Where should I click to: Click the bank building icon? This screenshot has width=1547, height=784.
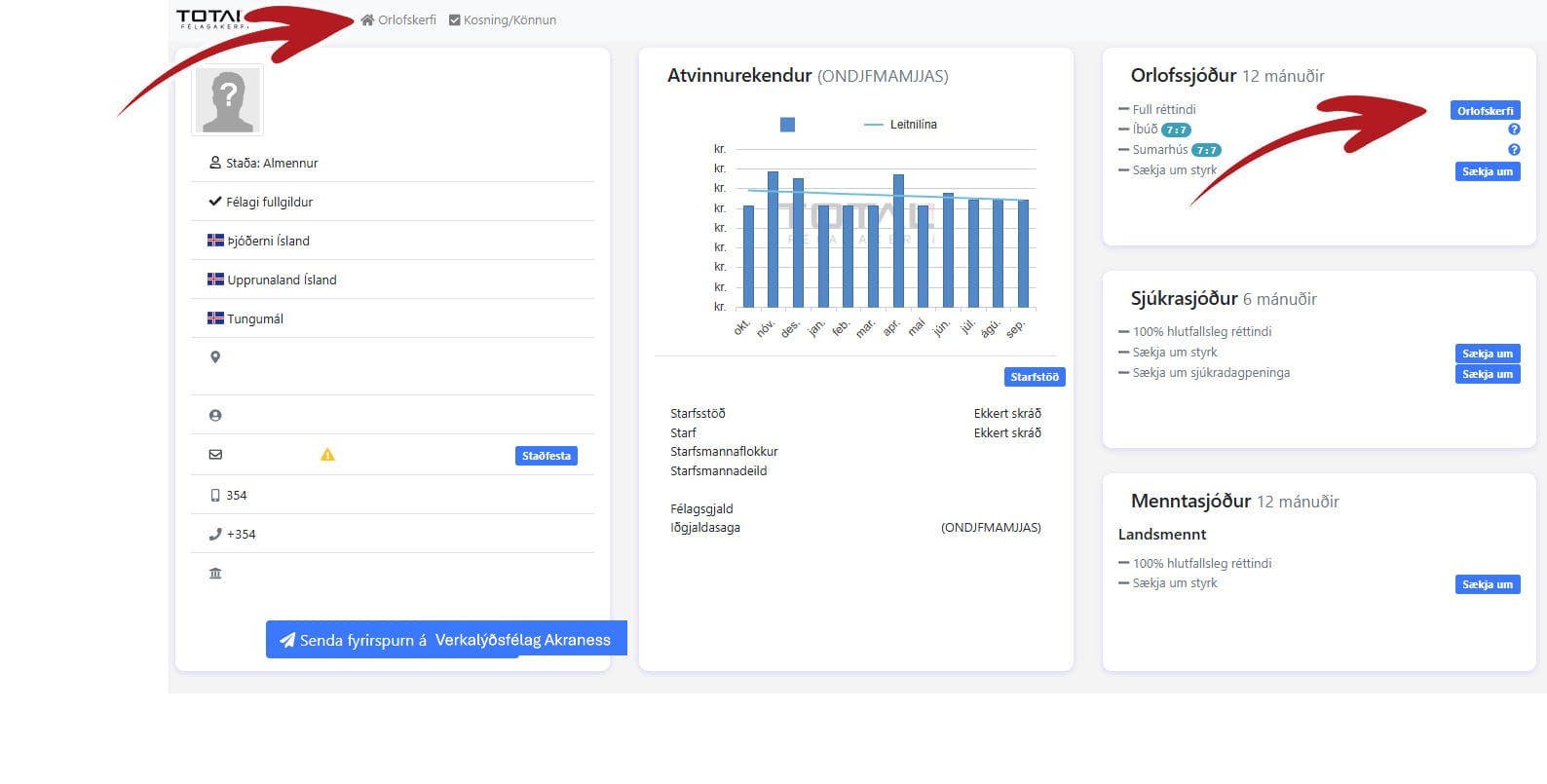tap(215, 574)
